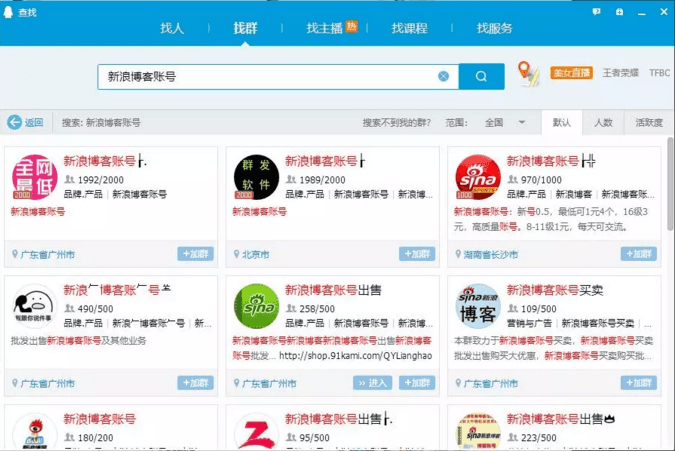Click 湖南省长沙市 location label
The height and width of the screenshot is (452, 675).
click(491, 254)
